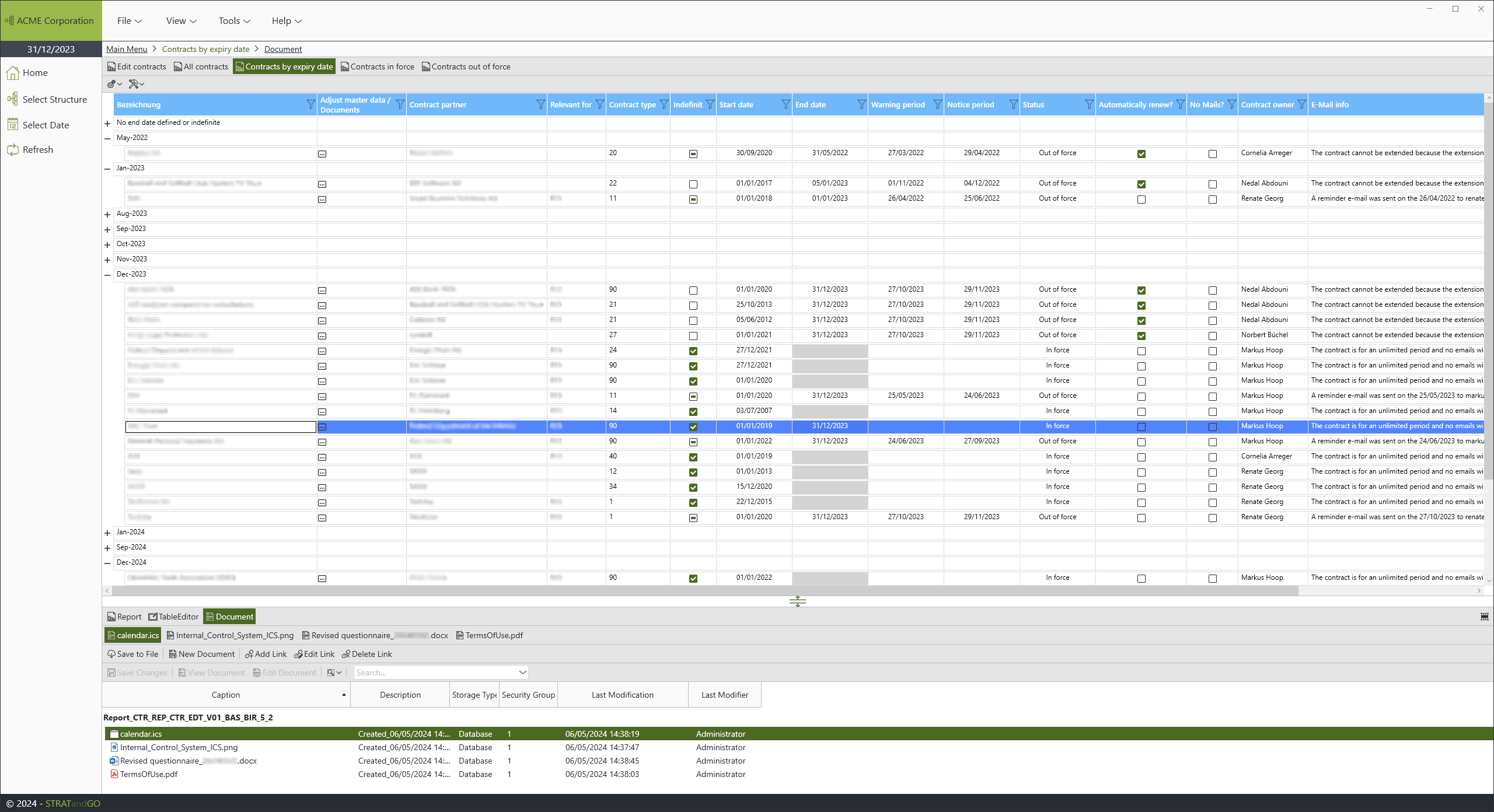Click filter icon on Start date column
Image resolution: width=1494 pixels, height=812 pixels.
[786, 104]
